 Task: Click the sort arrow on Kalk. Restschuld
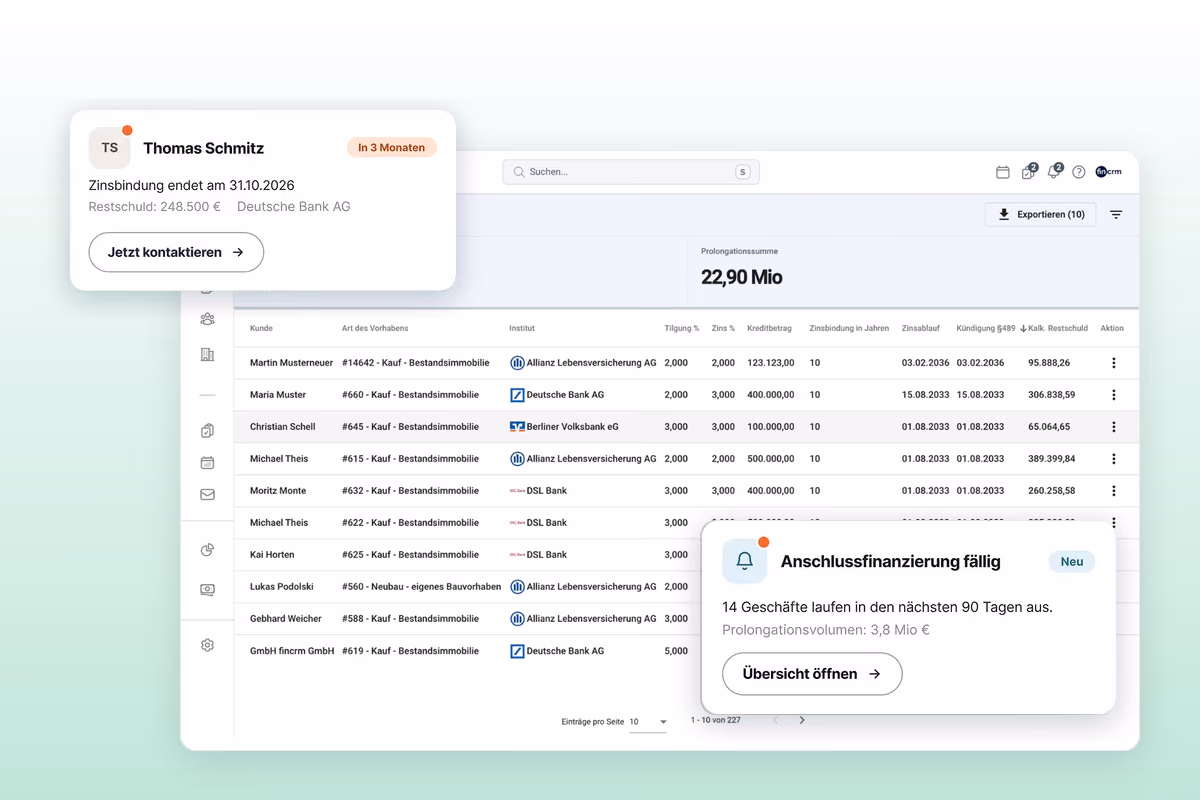[x=1023, y=328]
